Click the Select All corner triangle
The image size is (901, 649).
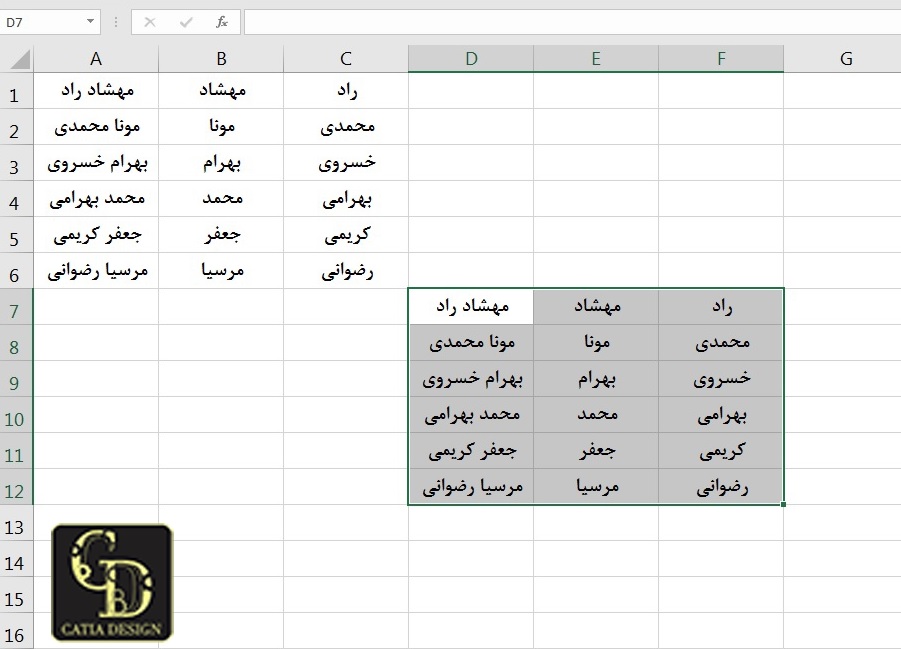pyautogui.click(x=20, y=59)
